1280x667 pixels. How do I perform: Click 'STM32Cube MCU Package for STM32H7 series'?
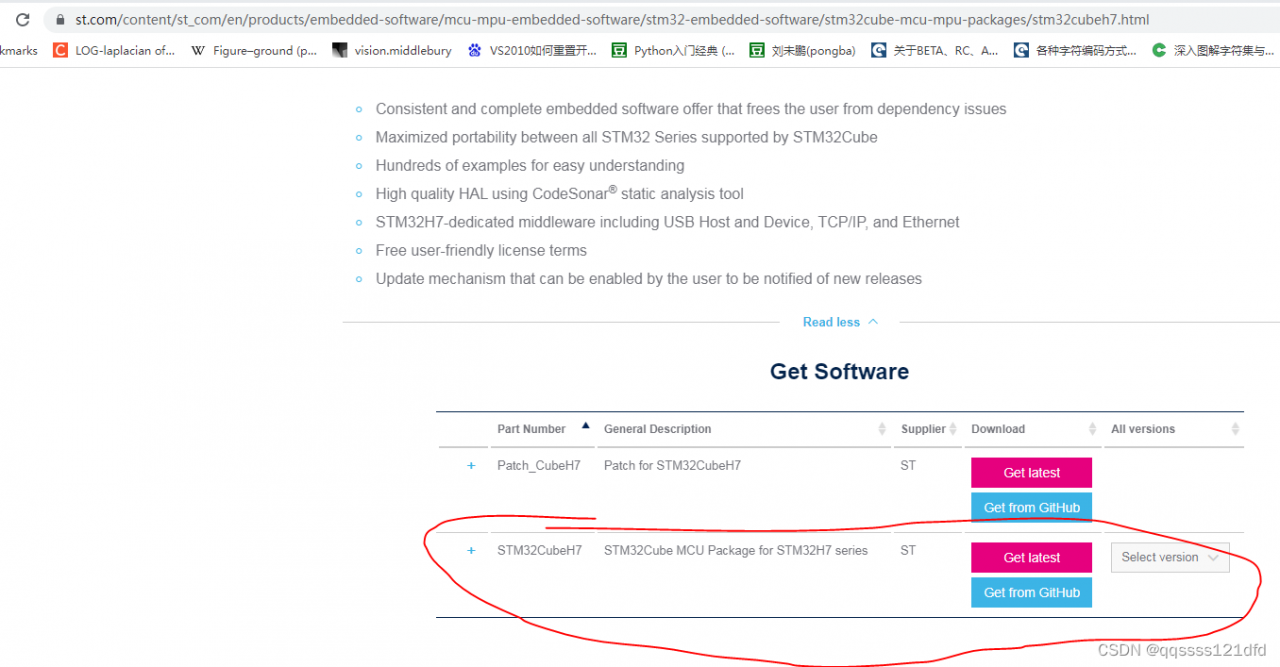click(x=736, y=551)
